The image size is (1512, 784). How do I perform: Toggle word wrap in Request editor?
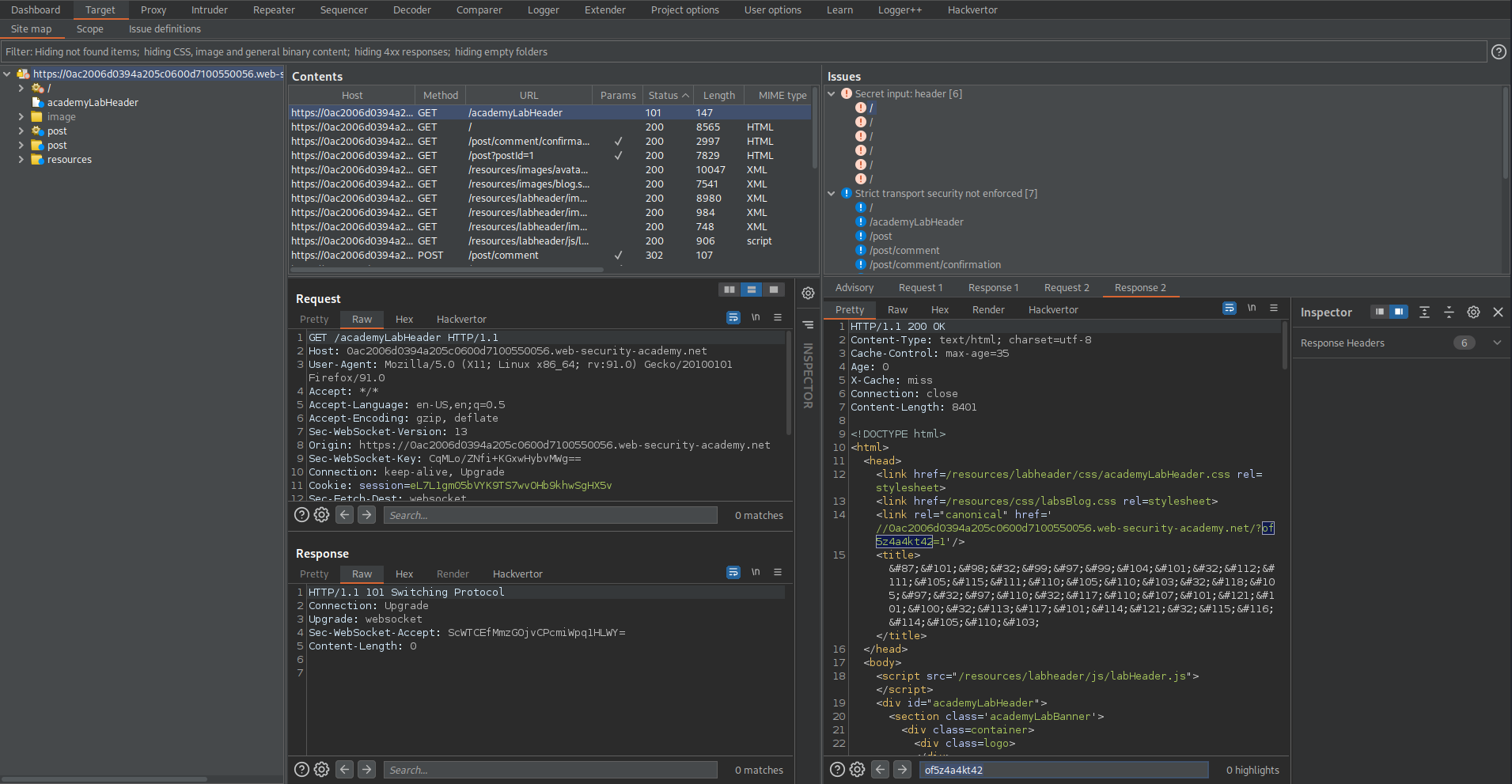click(733, 317)
